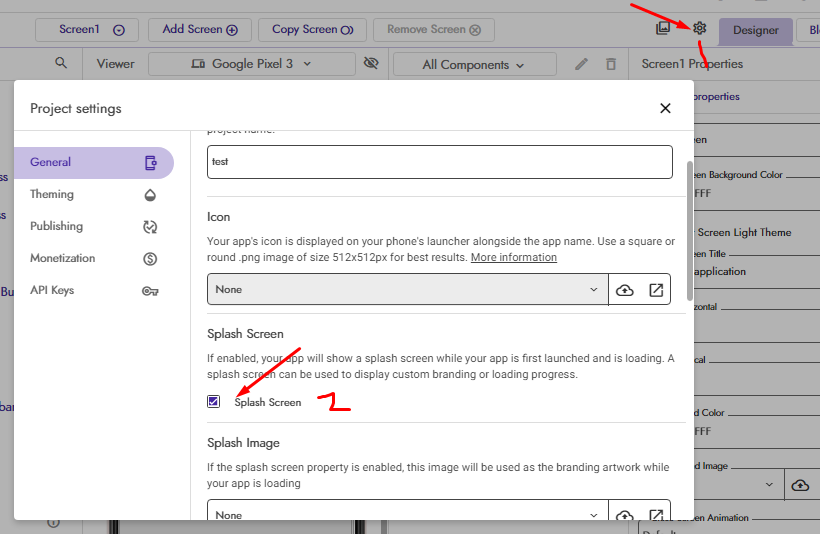Image resolution: width=820 pixels, height=534 pixels.
Task: Toggle hidden components visibility eye icon
Action: [371, 64]
